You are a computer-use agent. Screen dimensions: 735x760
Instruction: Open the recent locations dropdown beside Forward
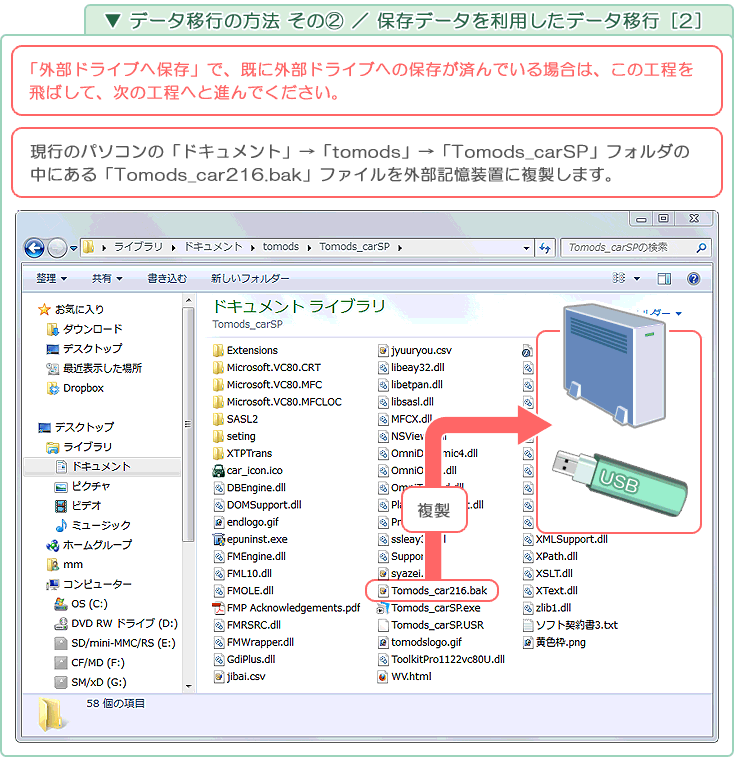74,249
